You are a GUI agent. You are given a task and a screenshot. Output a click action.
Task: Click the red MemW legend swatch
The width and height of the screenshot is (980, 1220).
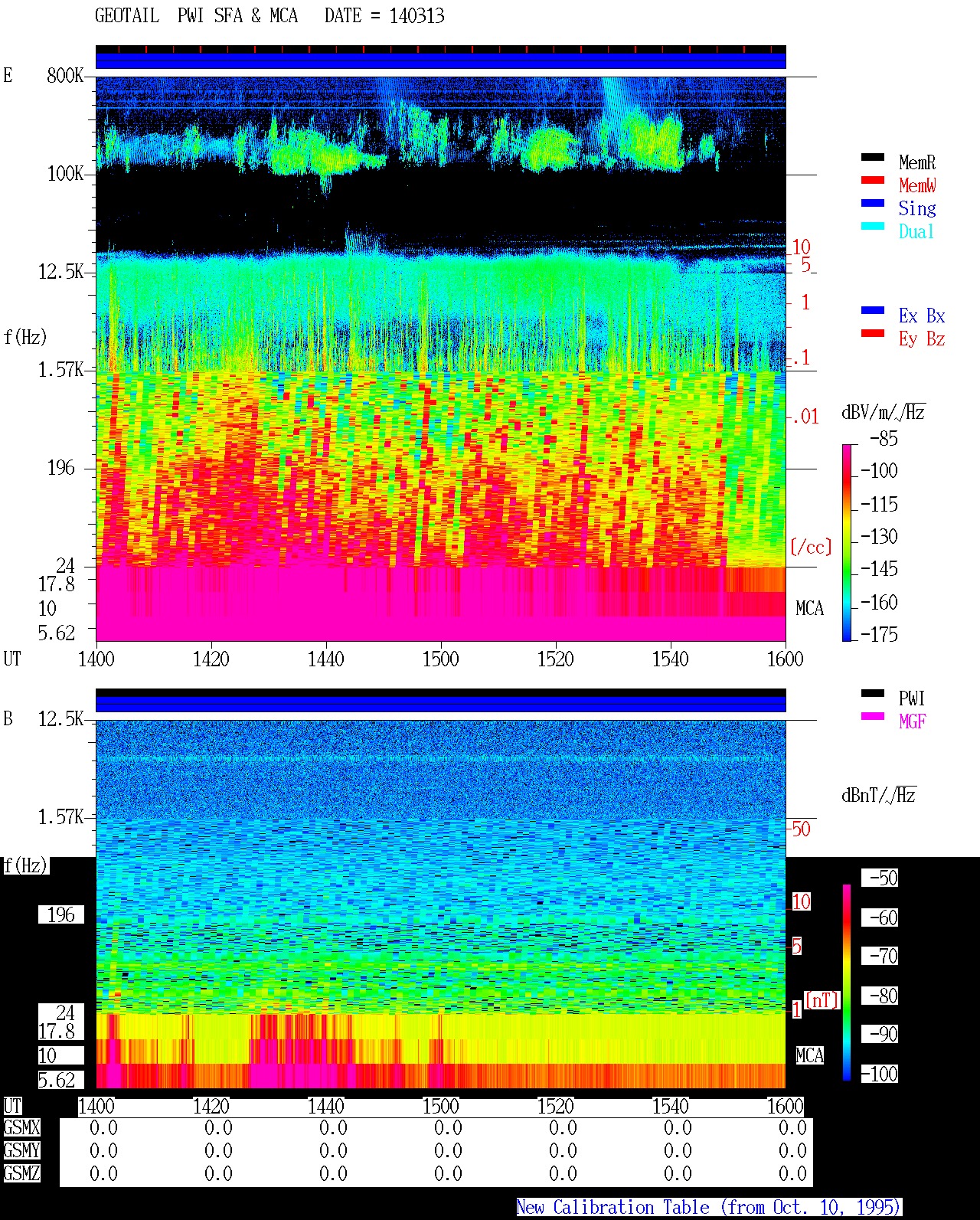pos(872,181)
